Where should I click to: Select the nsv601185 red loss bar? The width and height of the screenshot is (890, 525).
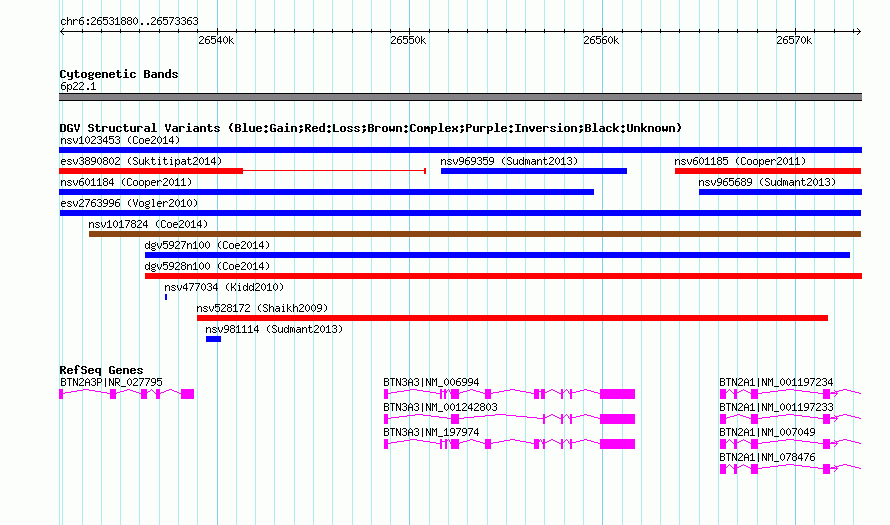click(768, 171)
